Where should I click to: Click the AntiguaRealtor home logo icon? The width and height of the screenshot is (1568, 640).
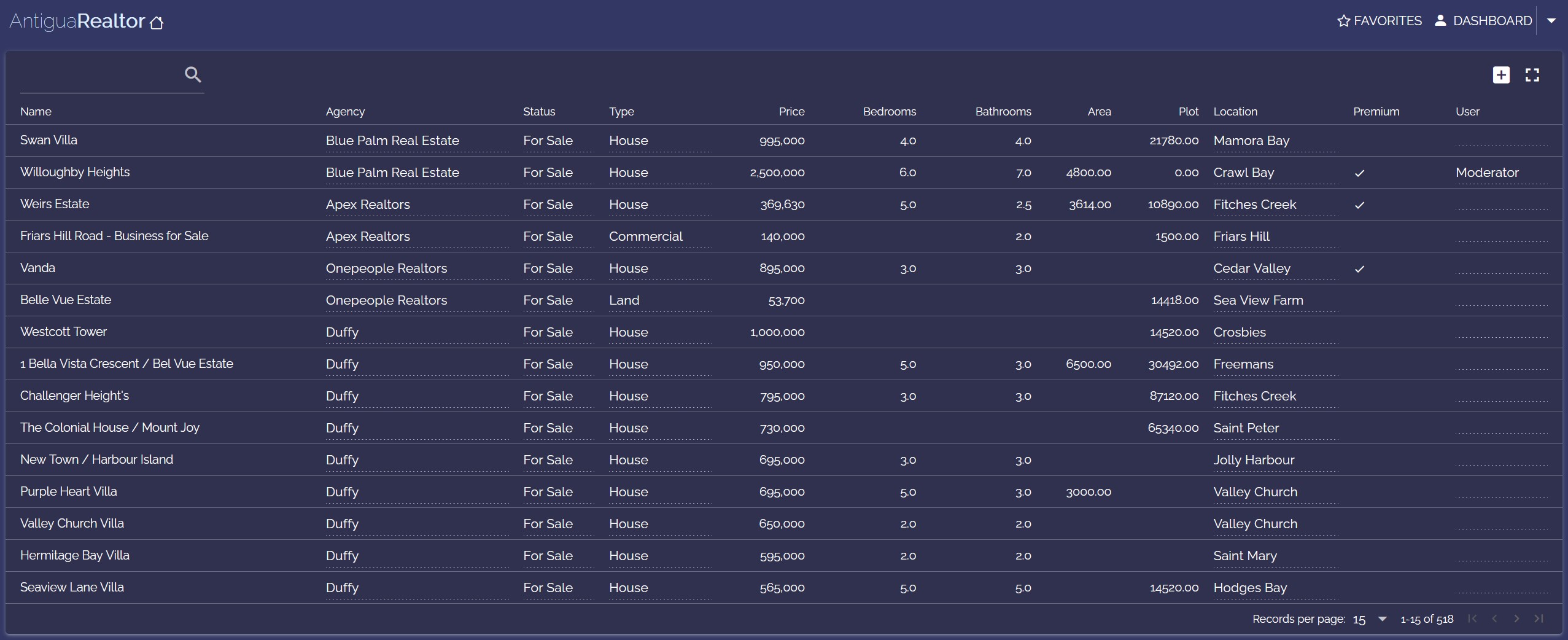click(x=157, y=23)
